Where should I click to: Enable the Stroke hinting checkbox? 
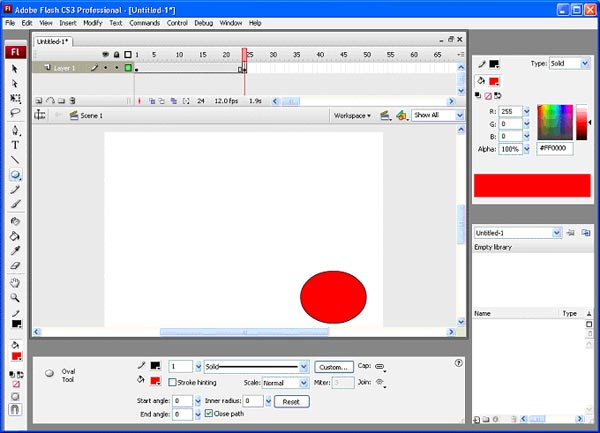click(x=173, y=383)
